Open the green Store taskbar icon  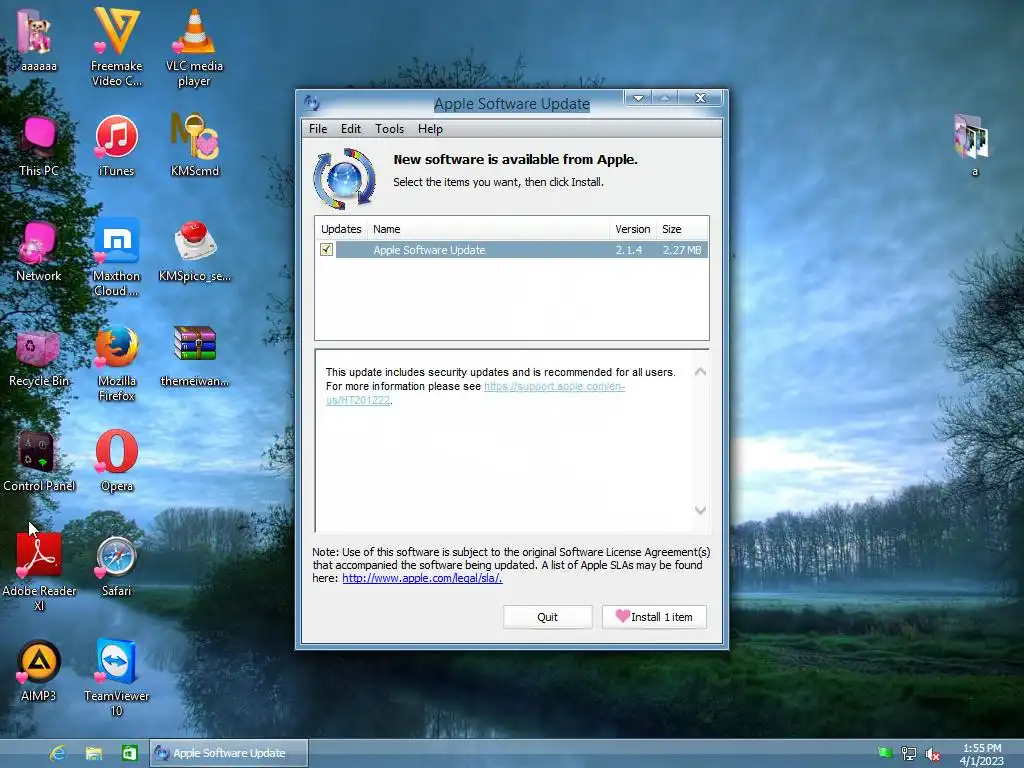tap(129, 753)
